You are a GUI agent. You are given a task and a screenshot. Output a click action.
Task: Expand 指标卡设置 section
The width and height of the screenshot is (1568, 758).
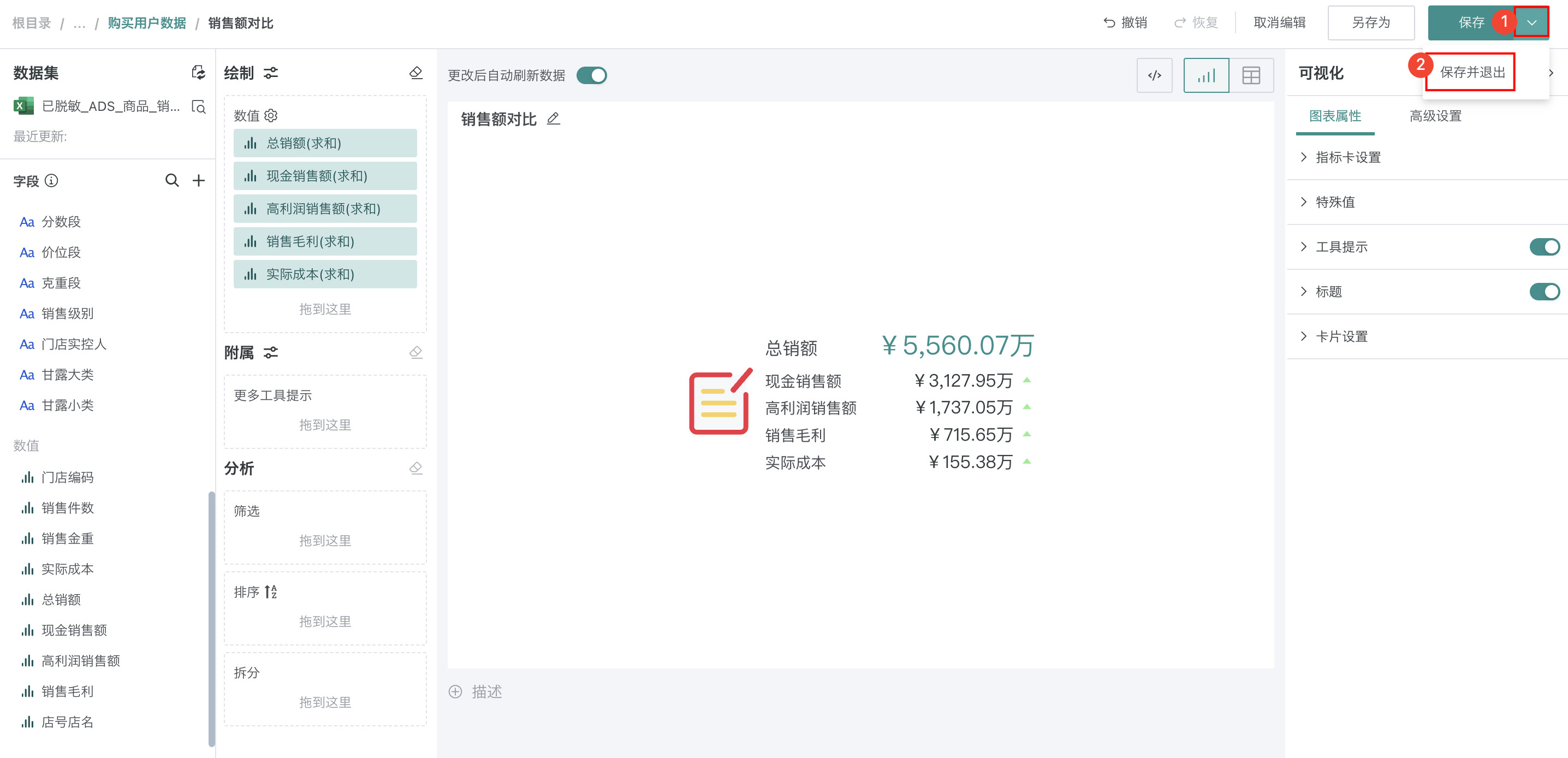[x=1347, y=157]
